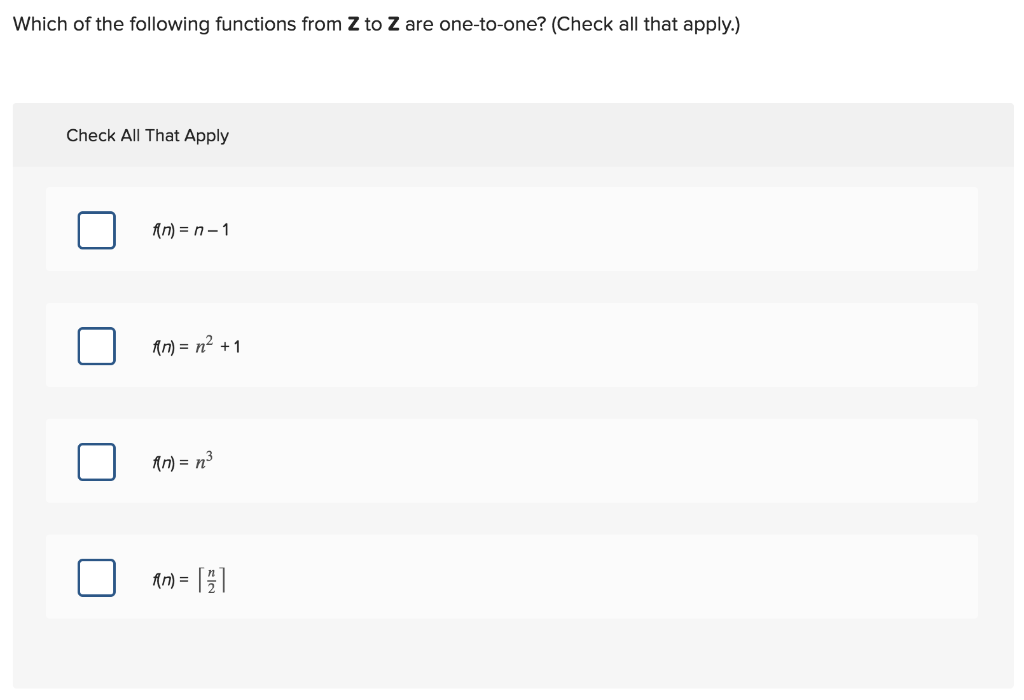Screen dimensions: 1024x700
Task: Click the f(n) = n² + 1 answer row
Action: pos(512,345)
